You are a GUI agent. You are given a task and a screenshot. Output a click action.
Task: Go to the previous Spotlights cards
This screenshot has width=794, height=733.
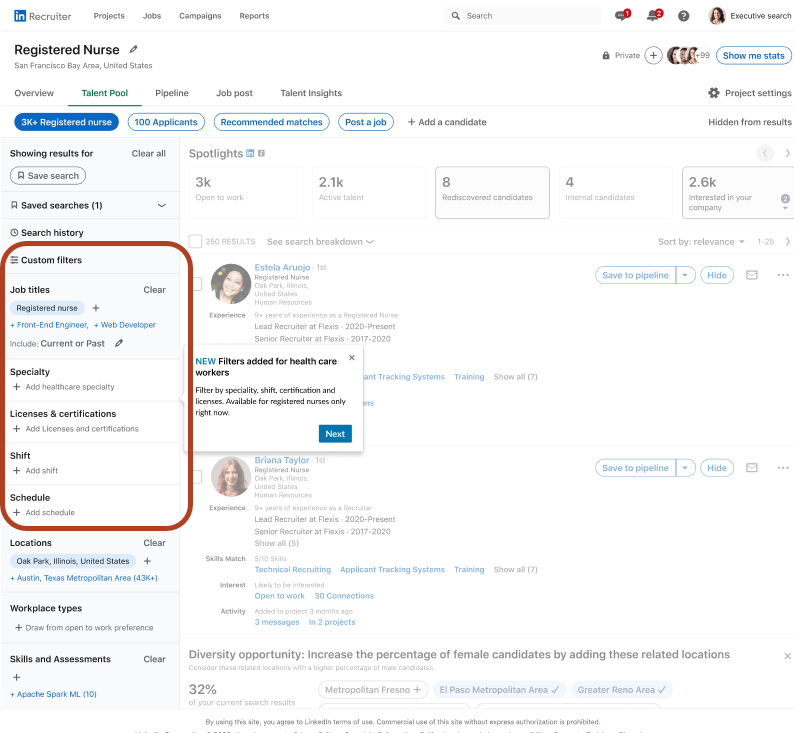tap(765, 153)
